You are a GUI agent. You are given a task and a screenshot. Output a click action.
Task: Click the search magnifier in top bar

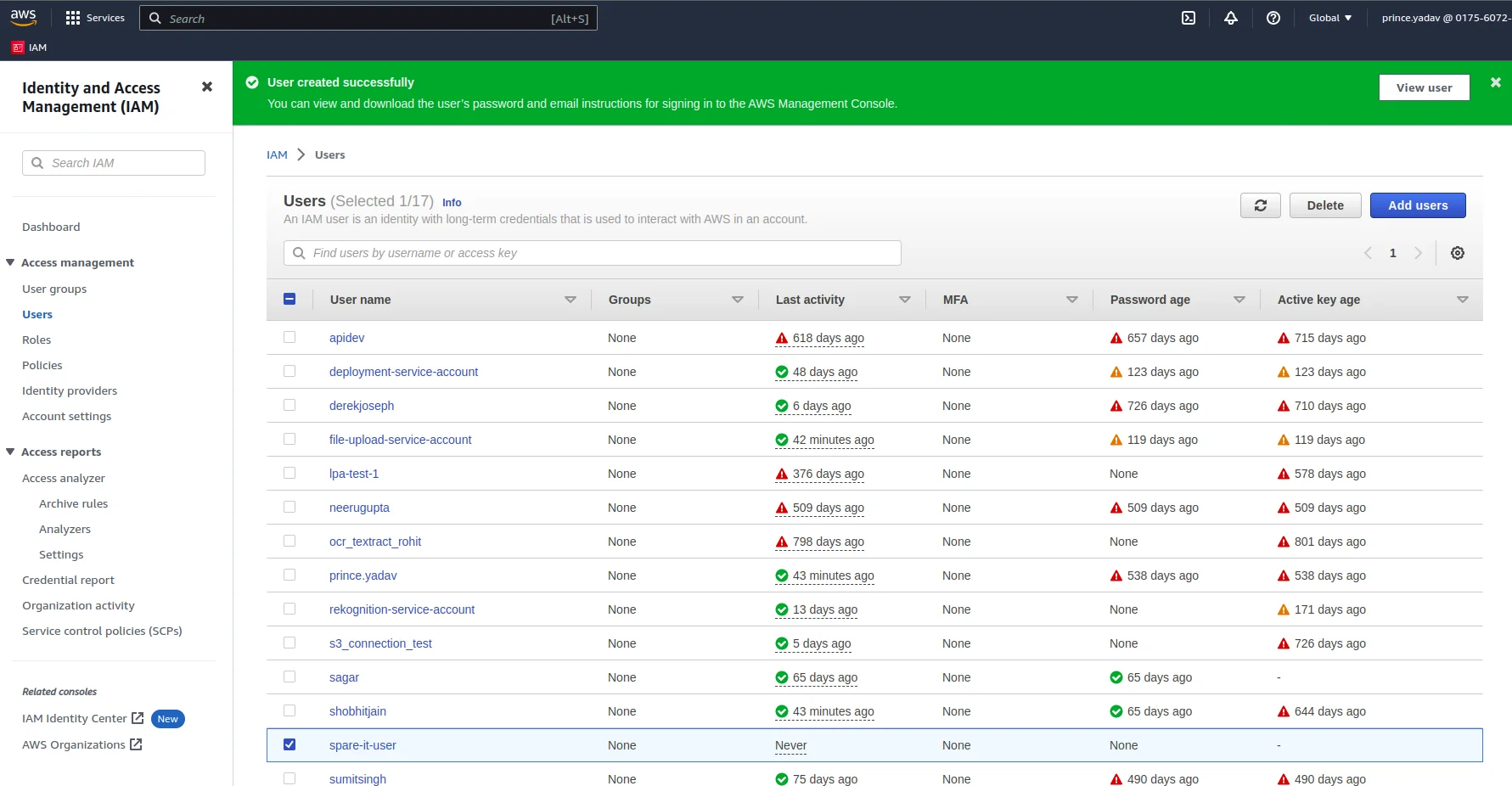tap(155, 18)
